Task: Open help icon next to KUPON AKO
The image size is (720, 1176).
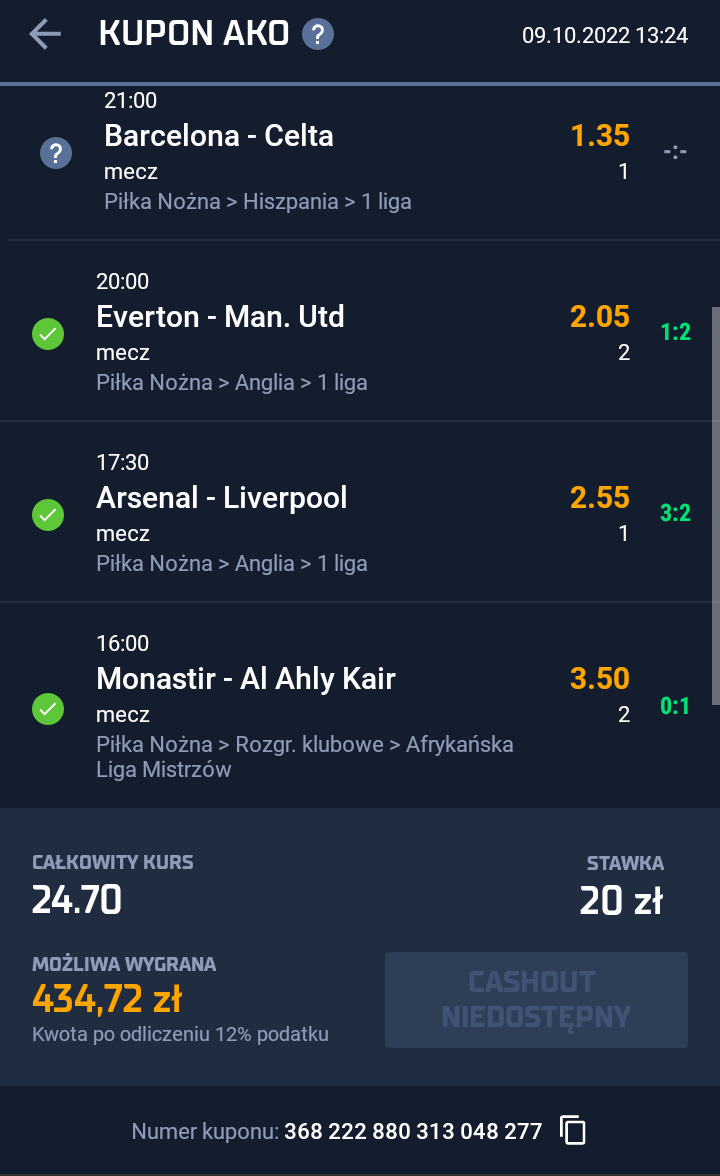Action: pyautogui.click(x=318, y=35)
